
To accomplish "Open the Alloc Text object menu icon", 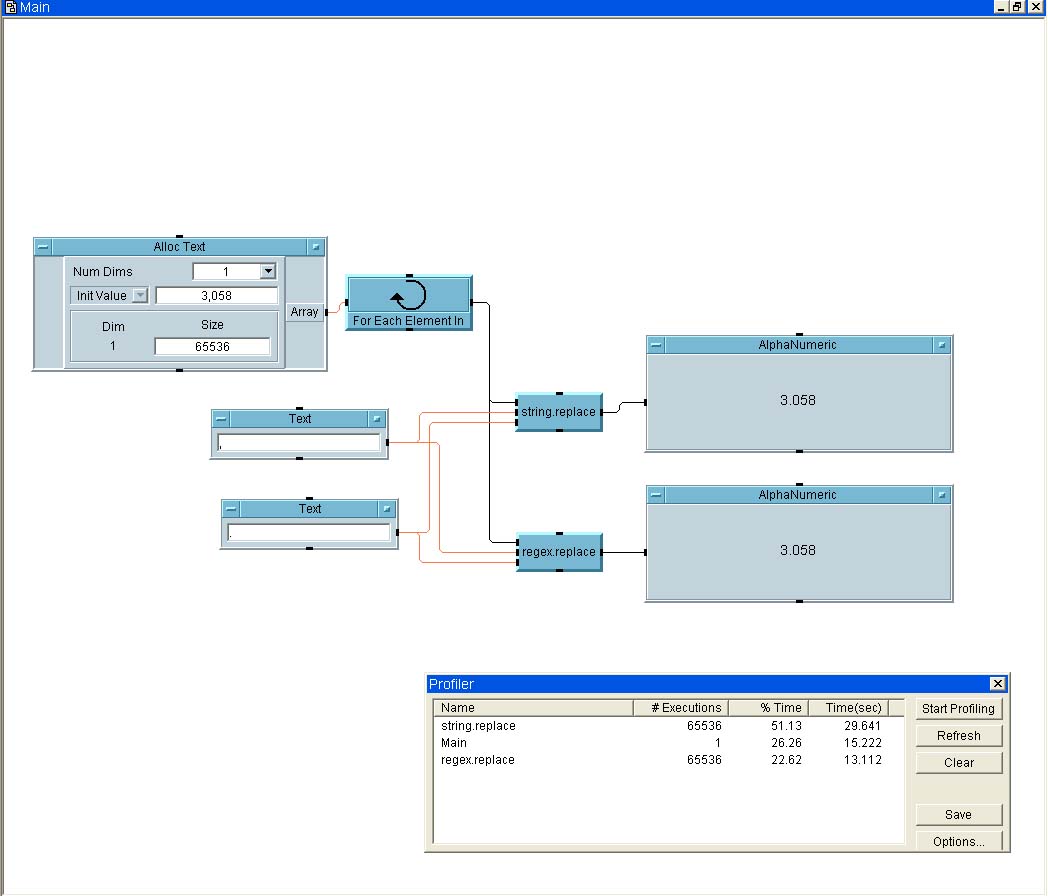I will (42, 247).
